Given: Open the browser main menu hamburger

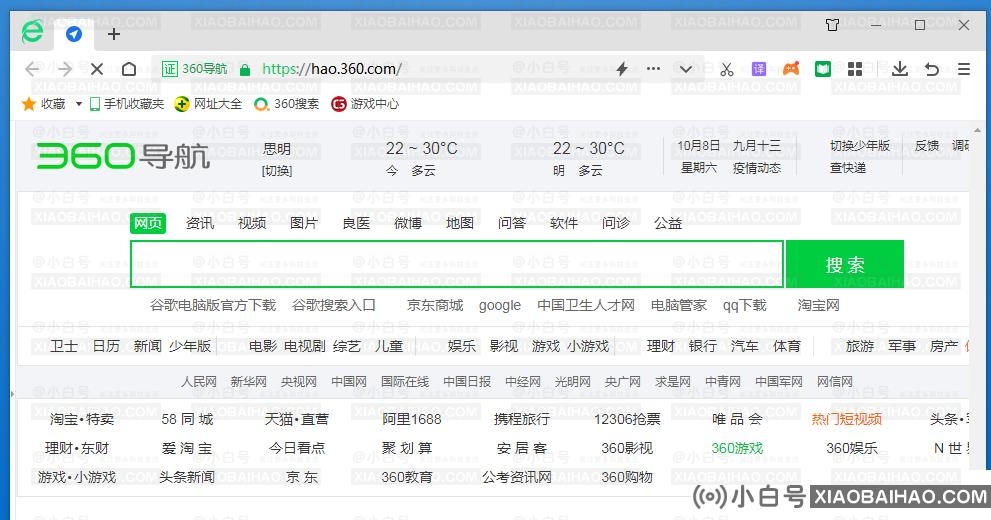Looking at the screenshot, I should (x=964, y=69).
